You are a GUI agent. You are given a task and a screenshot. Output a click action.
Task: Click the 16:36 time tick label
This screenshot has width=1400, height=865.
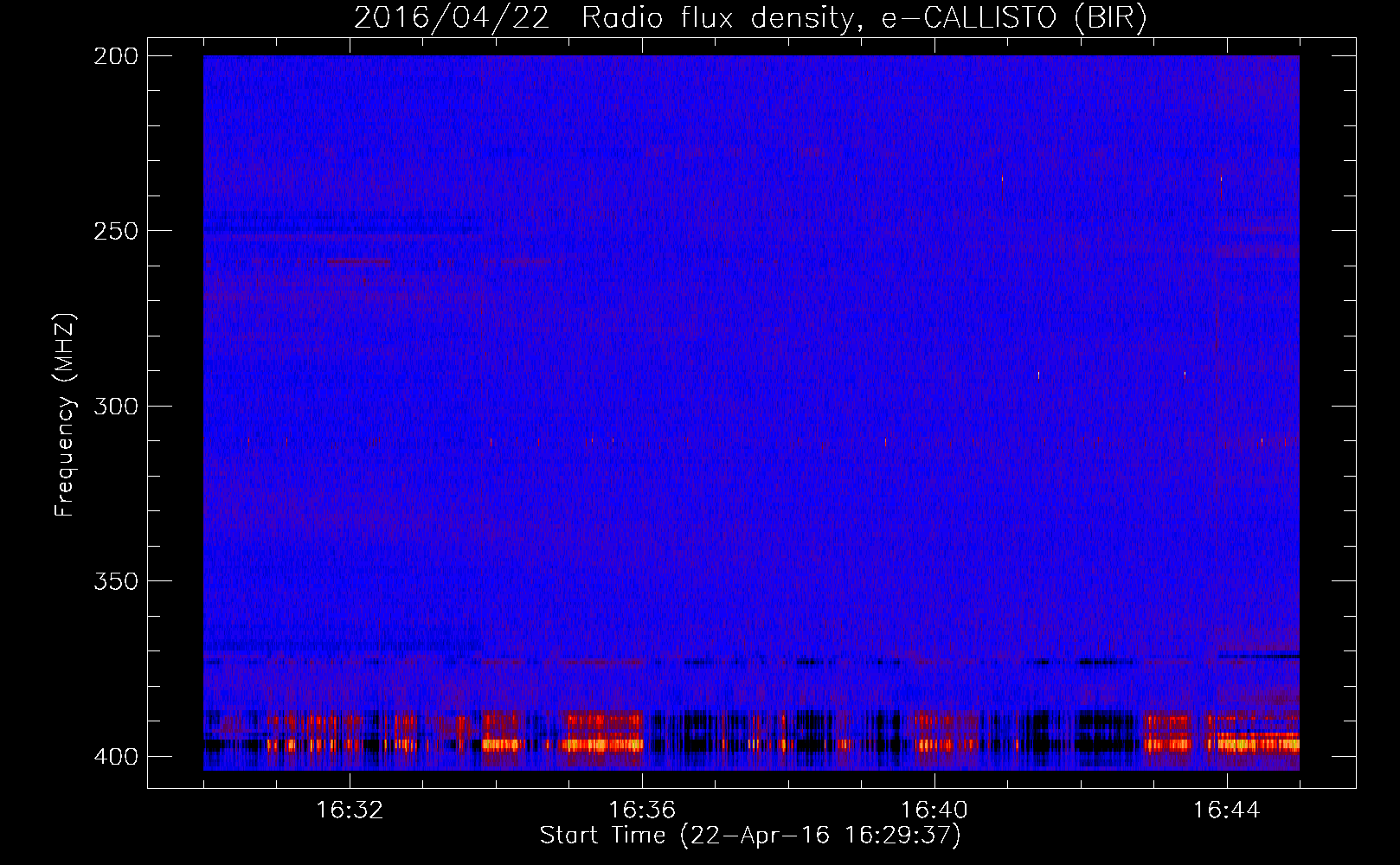642,811
